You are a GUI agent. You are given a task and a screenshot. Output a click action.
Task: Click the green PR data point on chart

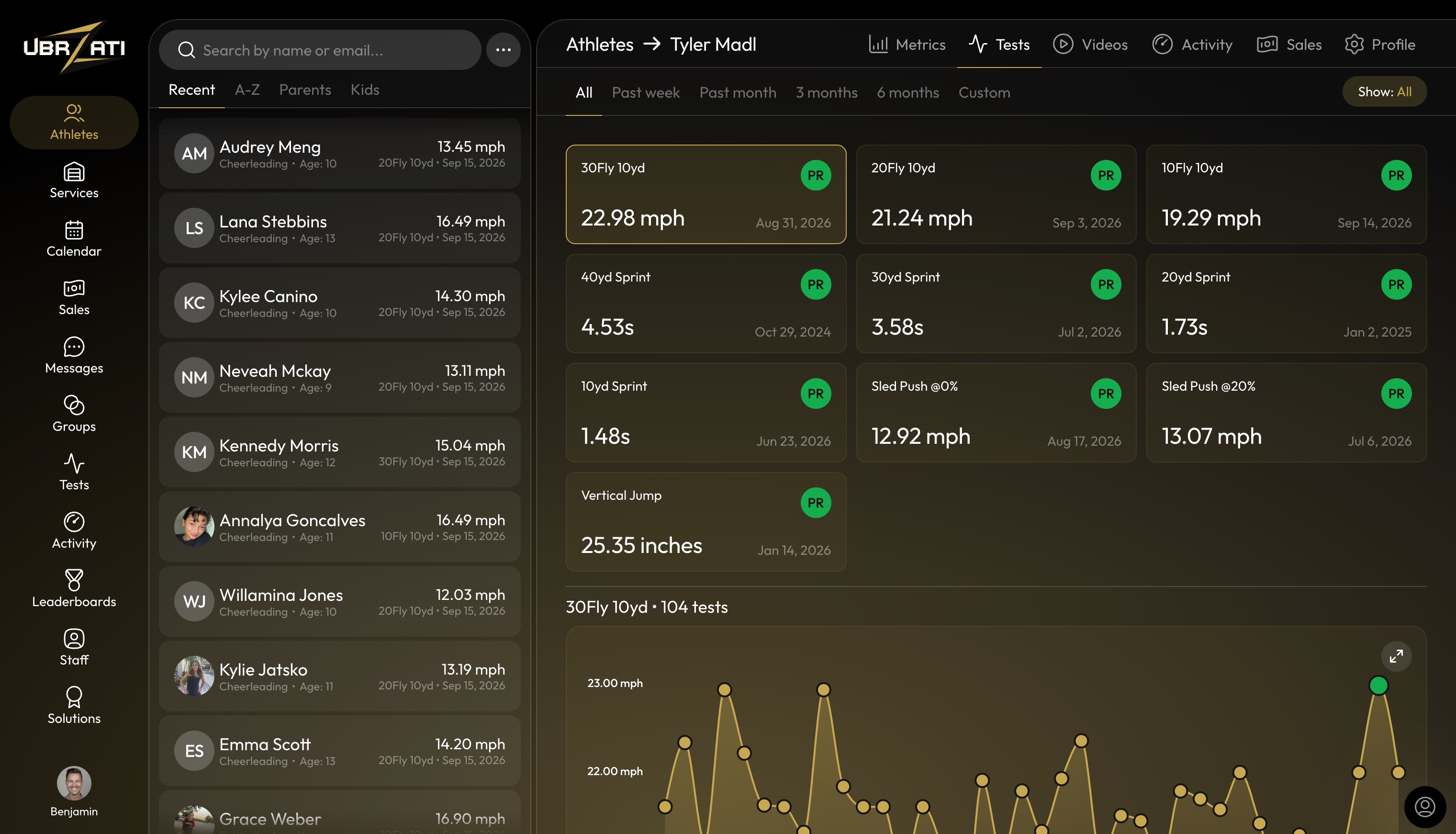pos(1378,685)
